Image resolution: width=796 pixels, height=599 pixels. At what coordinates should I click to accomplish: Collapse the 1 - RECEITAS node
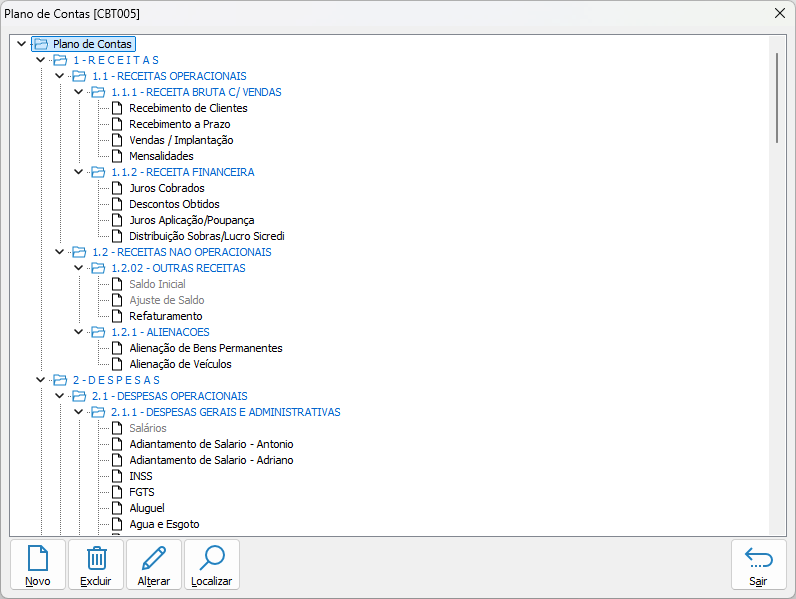(41, 60)
